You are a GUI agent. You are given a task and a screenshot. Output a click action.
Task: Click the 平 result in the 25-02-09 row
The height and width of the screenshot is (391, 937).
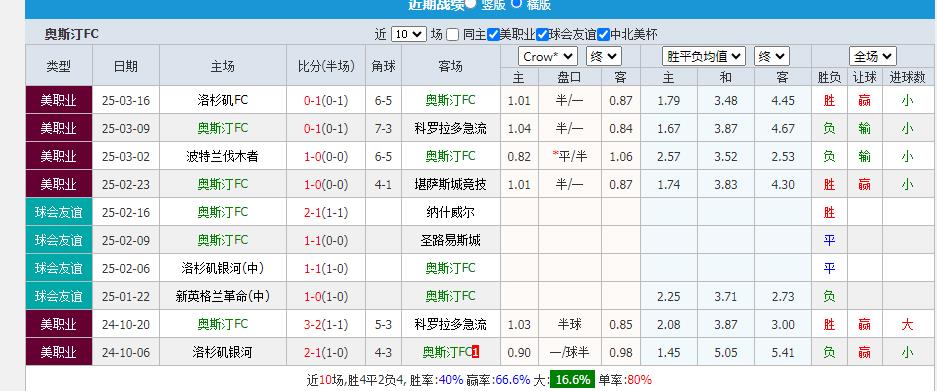click(x=829, y=241)
